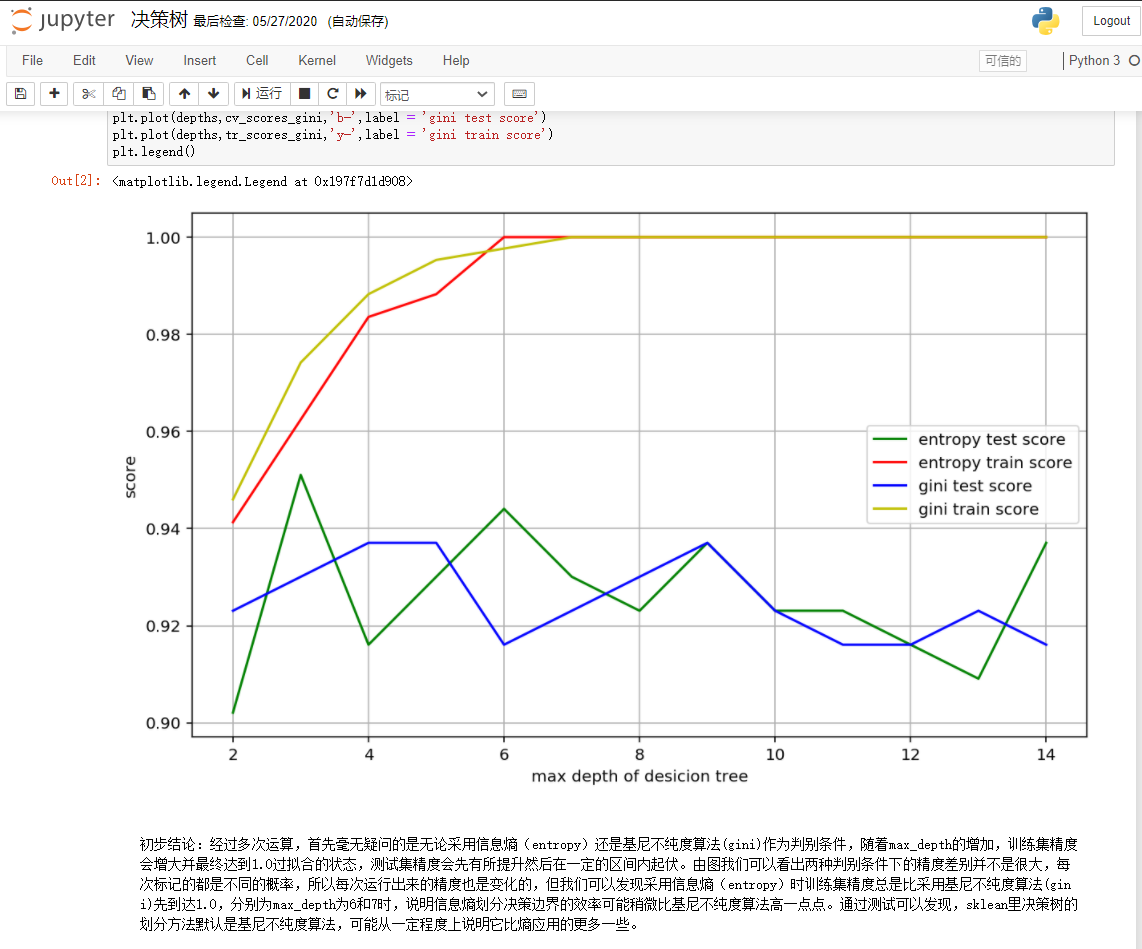Click the Python 3 kernel name

(1094, 60)
